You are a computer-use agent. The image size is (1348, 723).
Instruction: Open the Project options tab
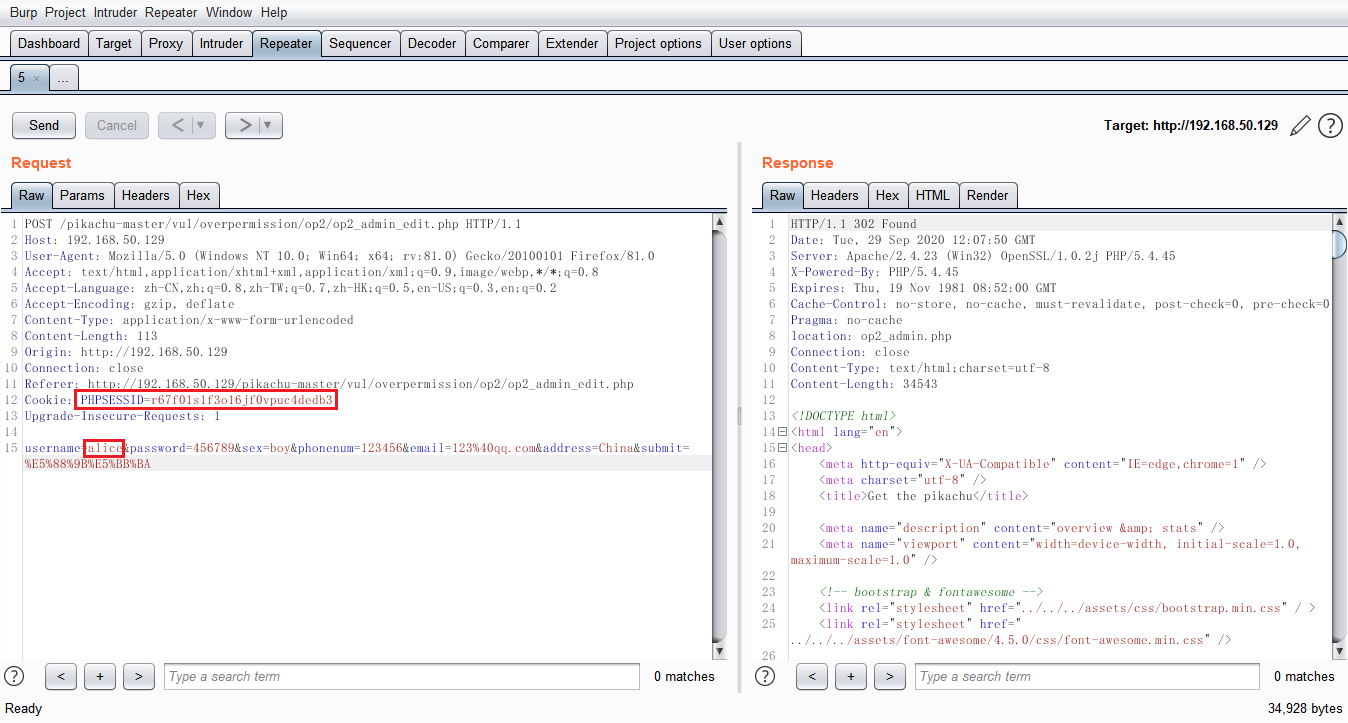(x=658, y=43)
